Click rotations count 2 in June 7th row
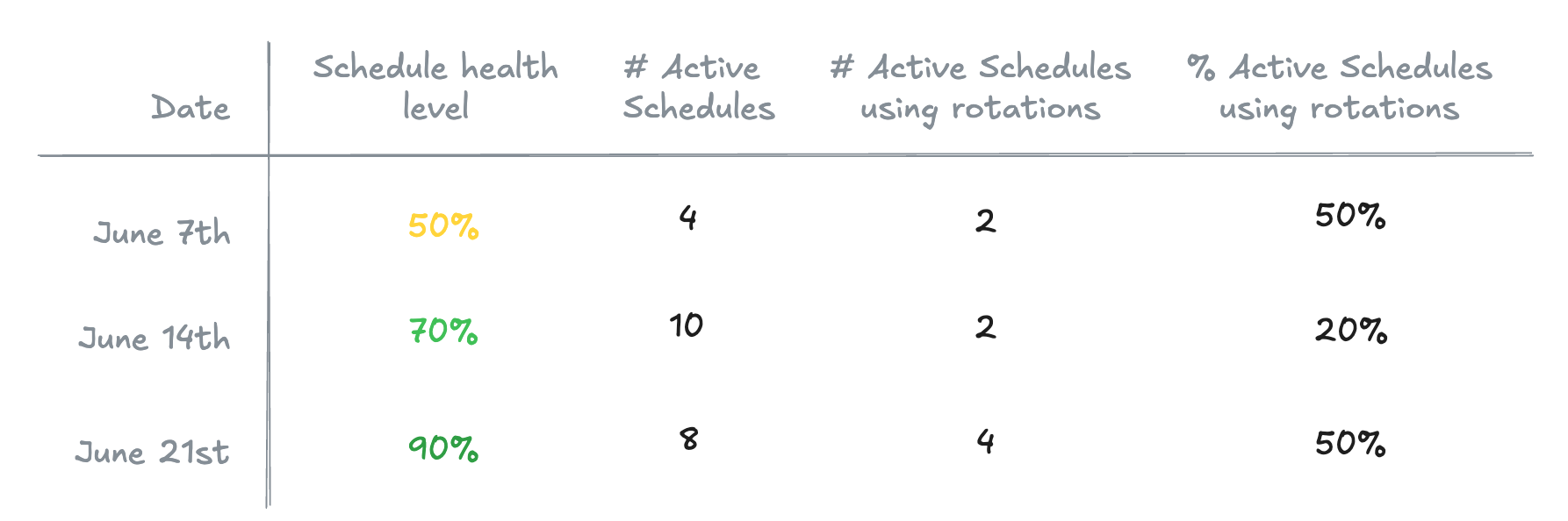 [x=986, y=220]
